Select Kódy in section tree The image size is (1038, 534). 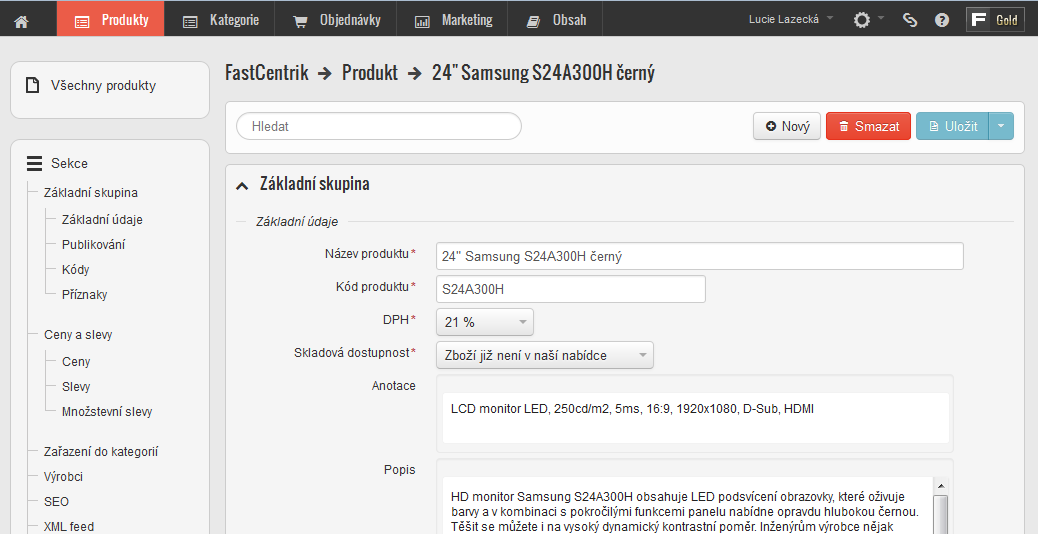pyautogui.click(x=75, y=269)
